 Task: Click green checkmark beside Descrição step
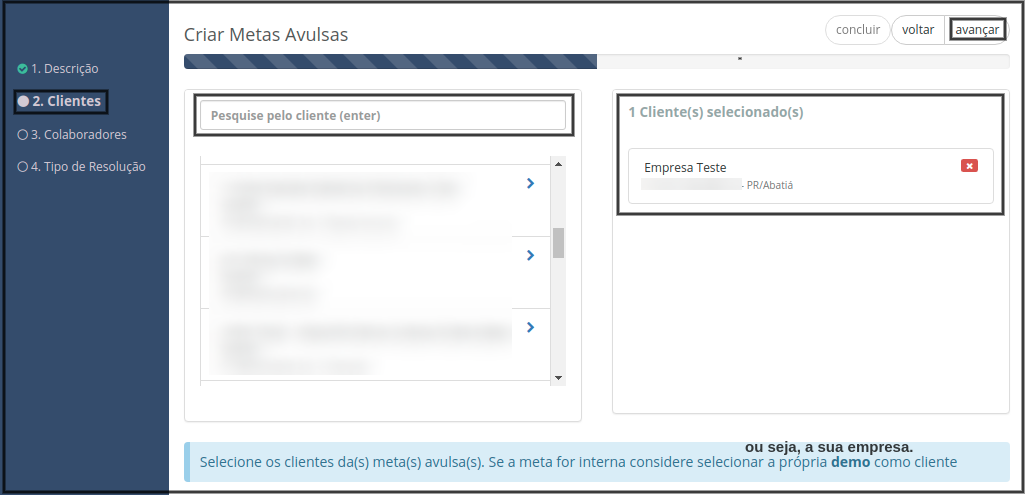point(22,69)
